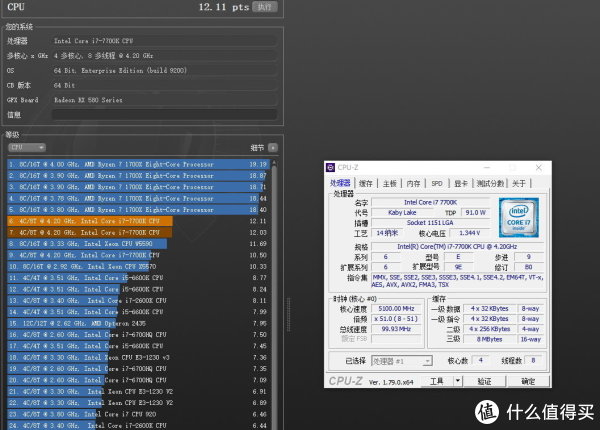Click the multiplier value x 51.0
Viewport: 600px width, 430px height.
pyautogui.click(x=396, y=319)
